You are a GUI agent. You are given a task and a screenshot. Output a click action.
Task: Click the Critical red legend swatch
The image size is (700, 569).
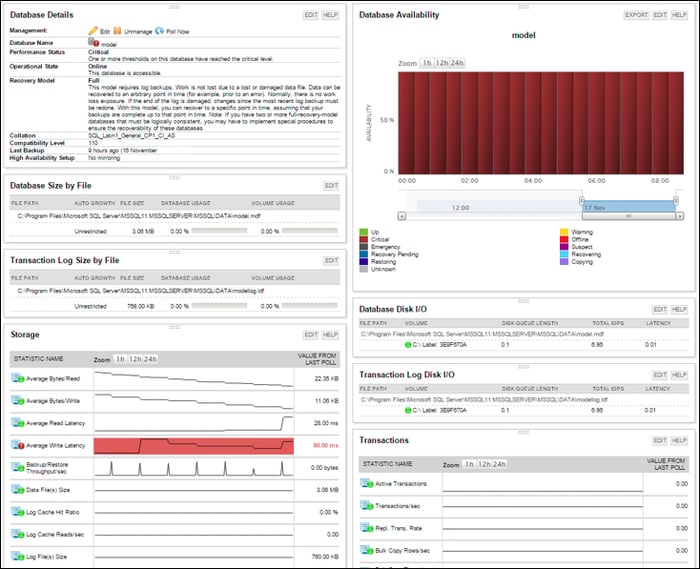(x=364, y=239)
